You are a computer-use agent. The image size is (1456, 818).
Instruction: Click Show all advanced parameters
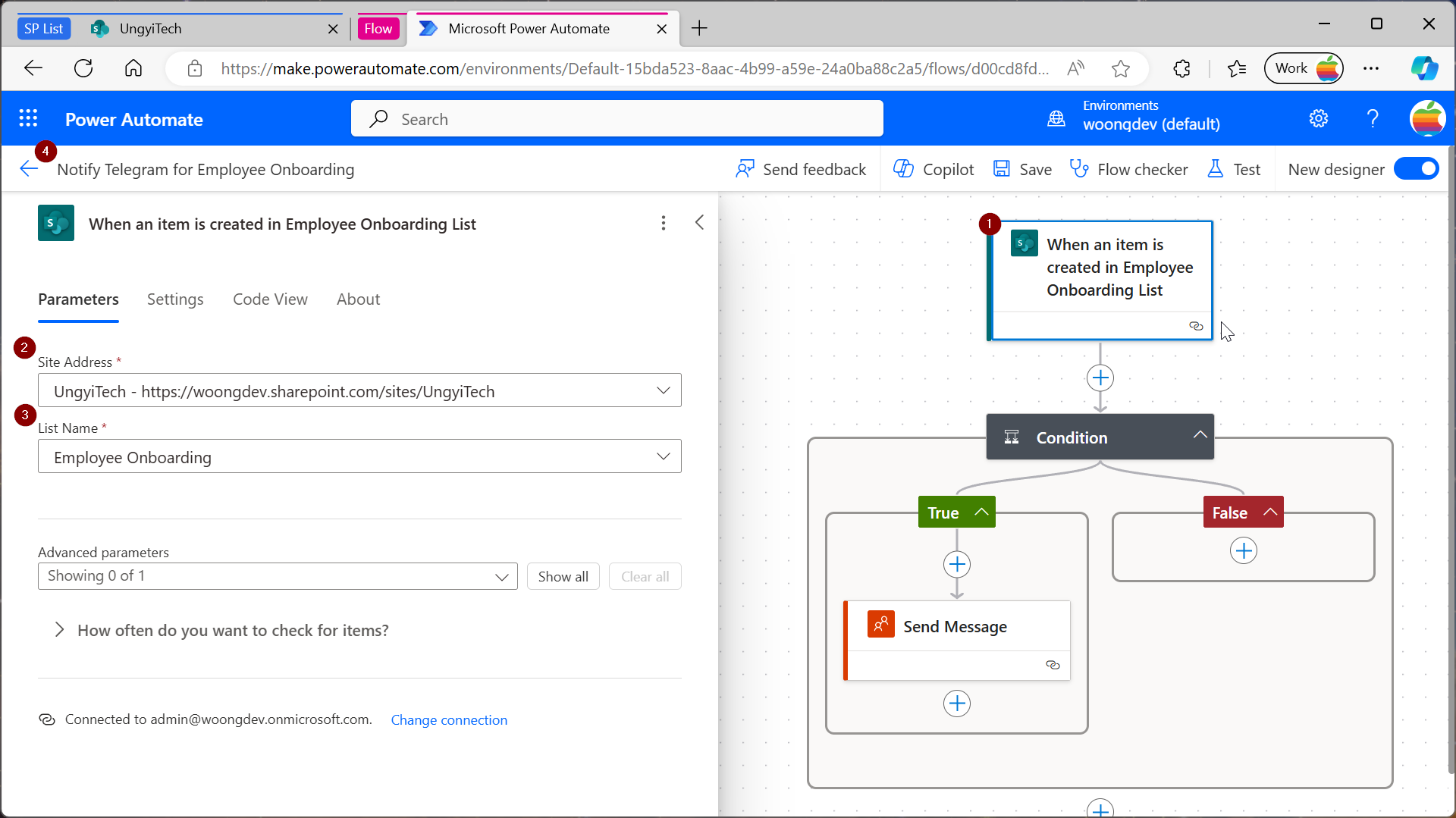pos(563,576)
